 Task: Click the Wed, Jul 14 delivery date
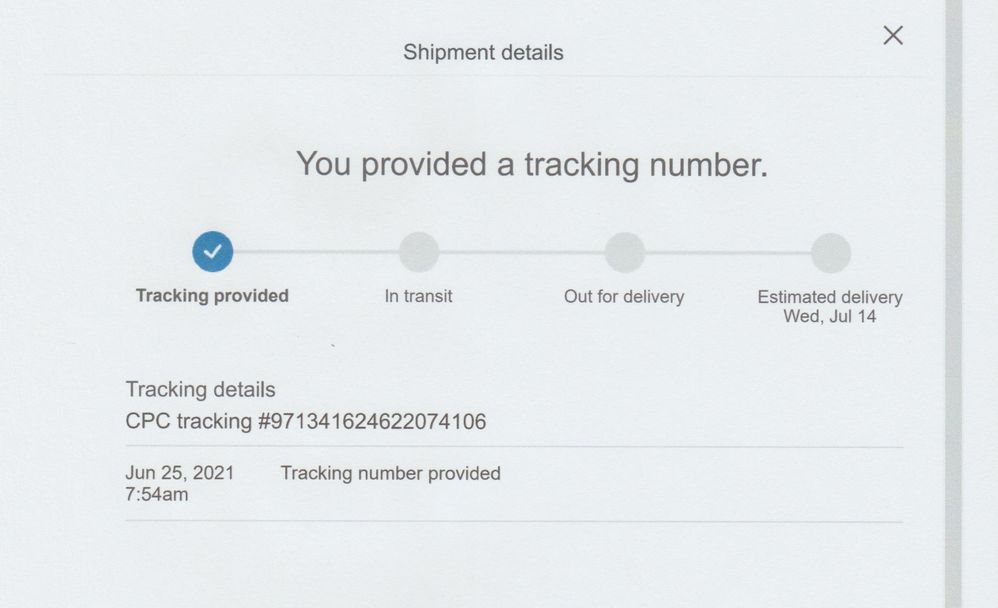[830, 316]
